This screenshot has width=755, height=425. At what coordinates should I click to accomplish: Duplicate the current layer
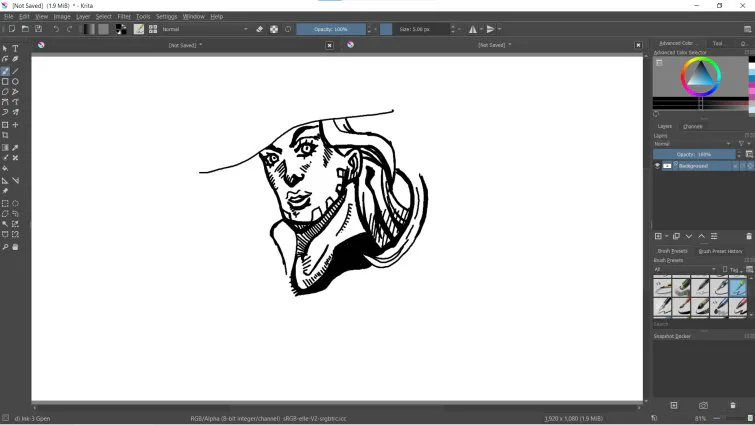(677, 236)
